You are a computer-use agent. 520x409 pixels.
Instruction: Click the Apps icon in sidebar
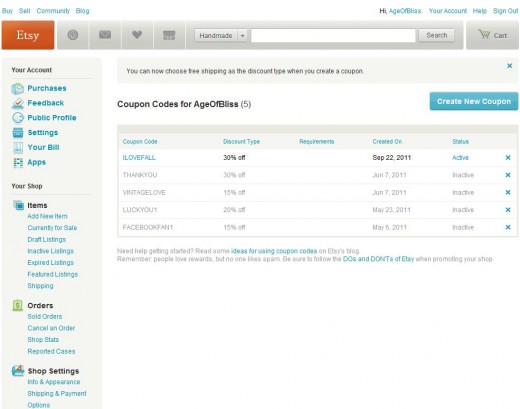coord(18,162)
